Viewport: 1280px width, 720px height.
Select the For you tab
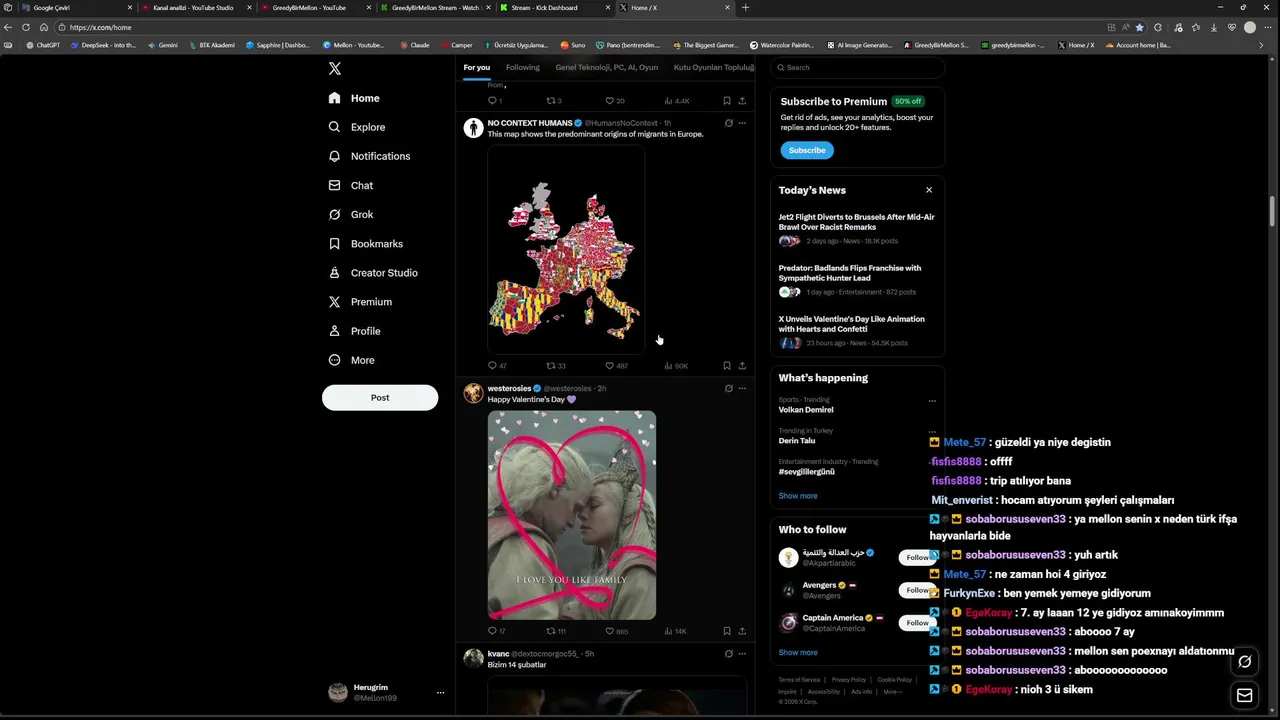click(476, 67)
